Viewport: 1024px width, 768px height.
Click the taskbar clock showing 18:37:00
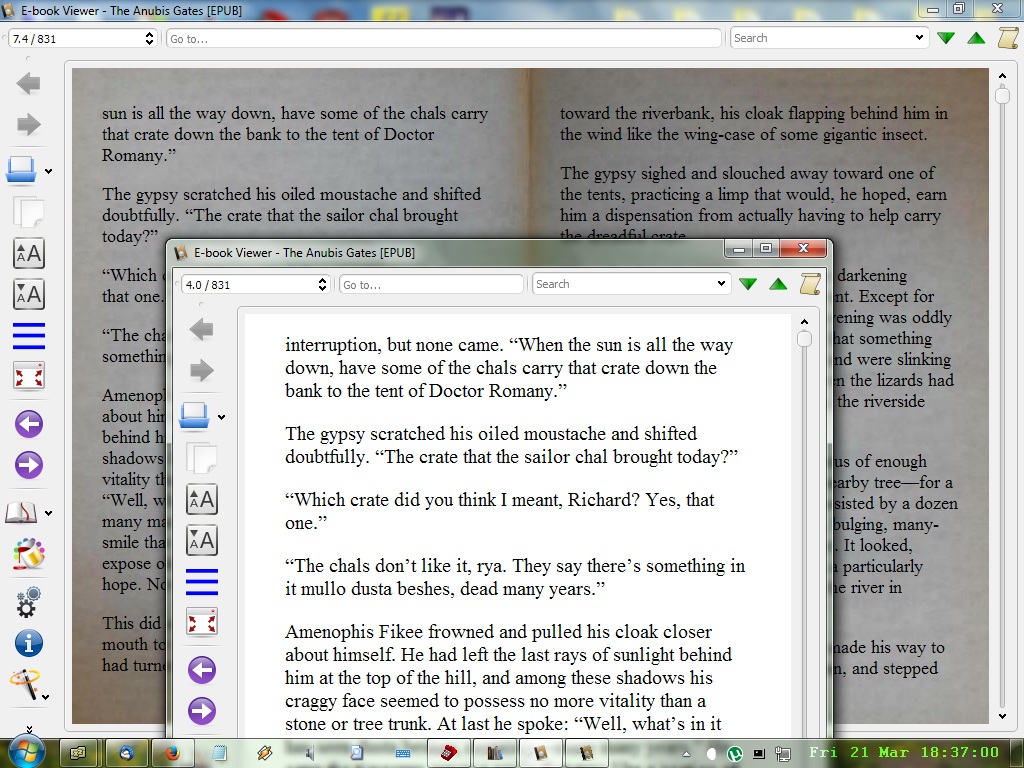point(904,752)
